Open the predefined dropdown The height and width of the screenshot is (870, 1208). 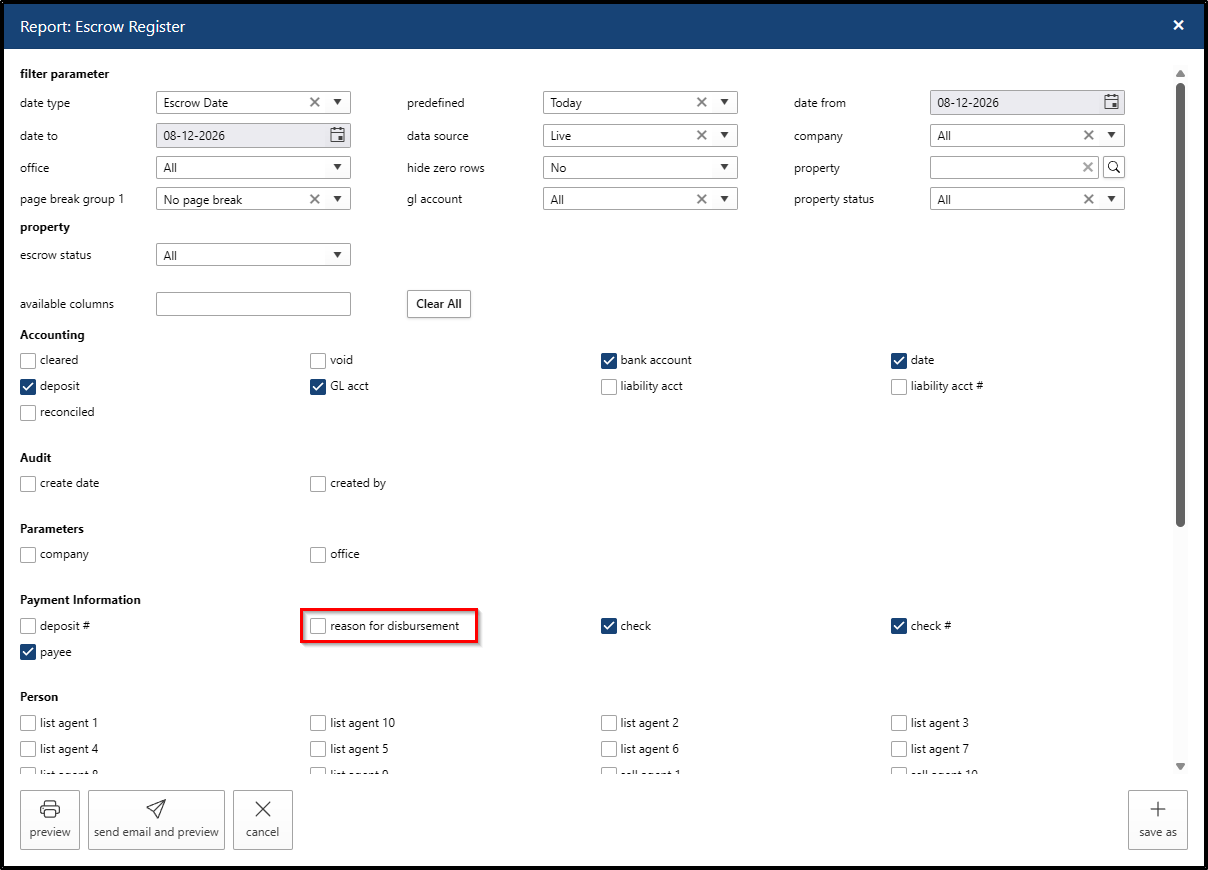[725, 102]
